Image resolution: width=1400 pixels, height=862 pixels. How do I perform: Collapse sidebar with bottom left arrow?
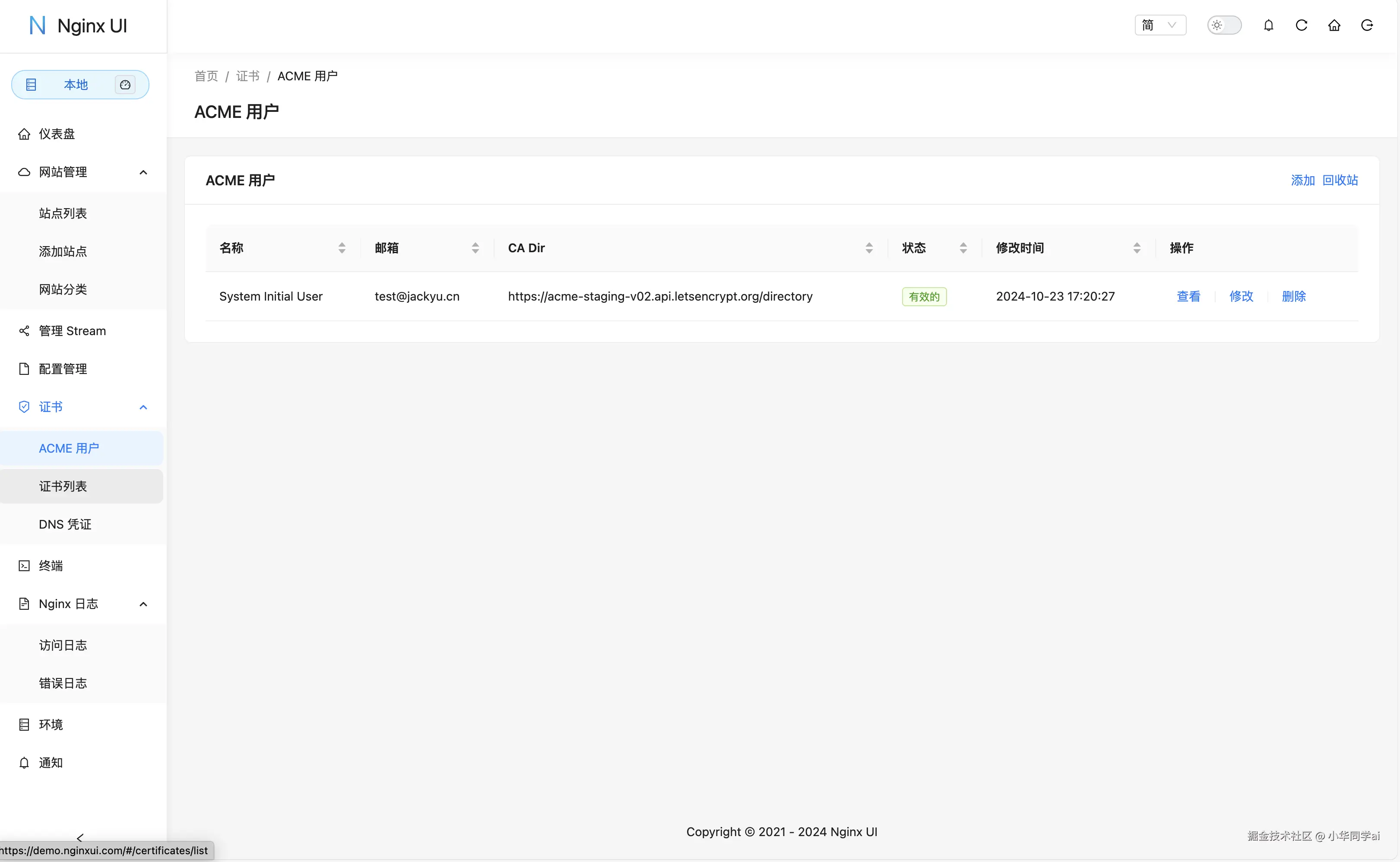click(x=80, y=837)
